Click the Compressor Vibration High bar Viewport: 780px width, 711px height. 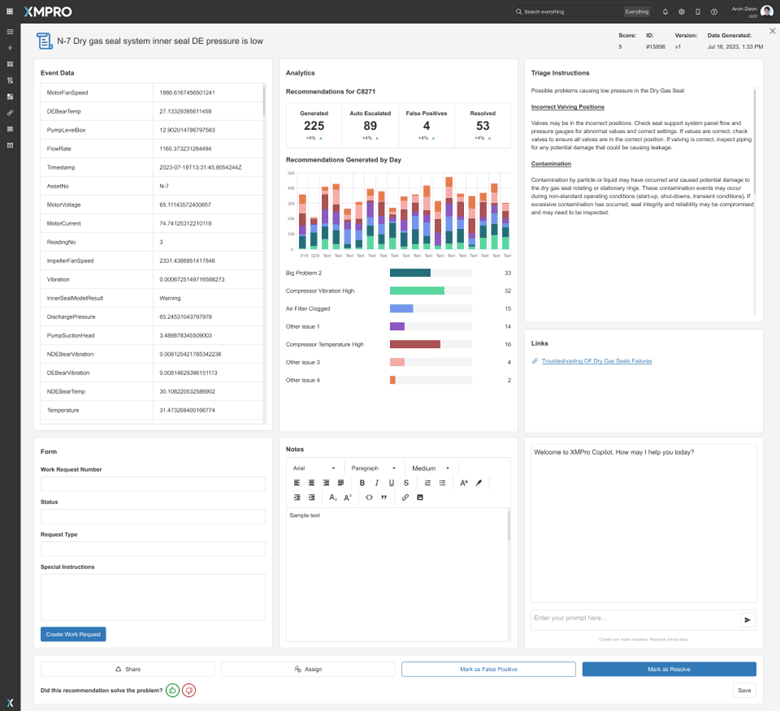click(x=417, y=291)
